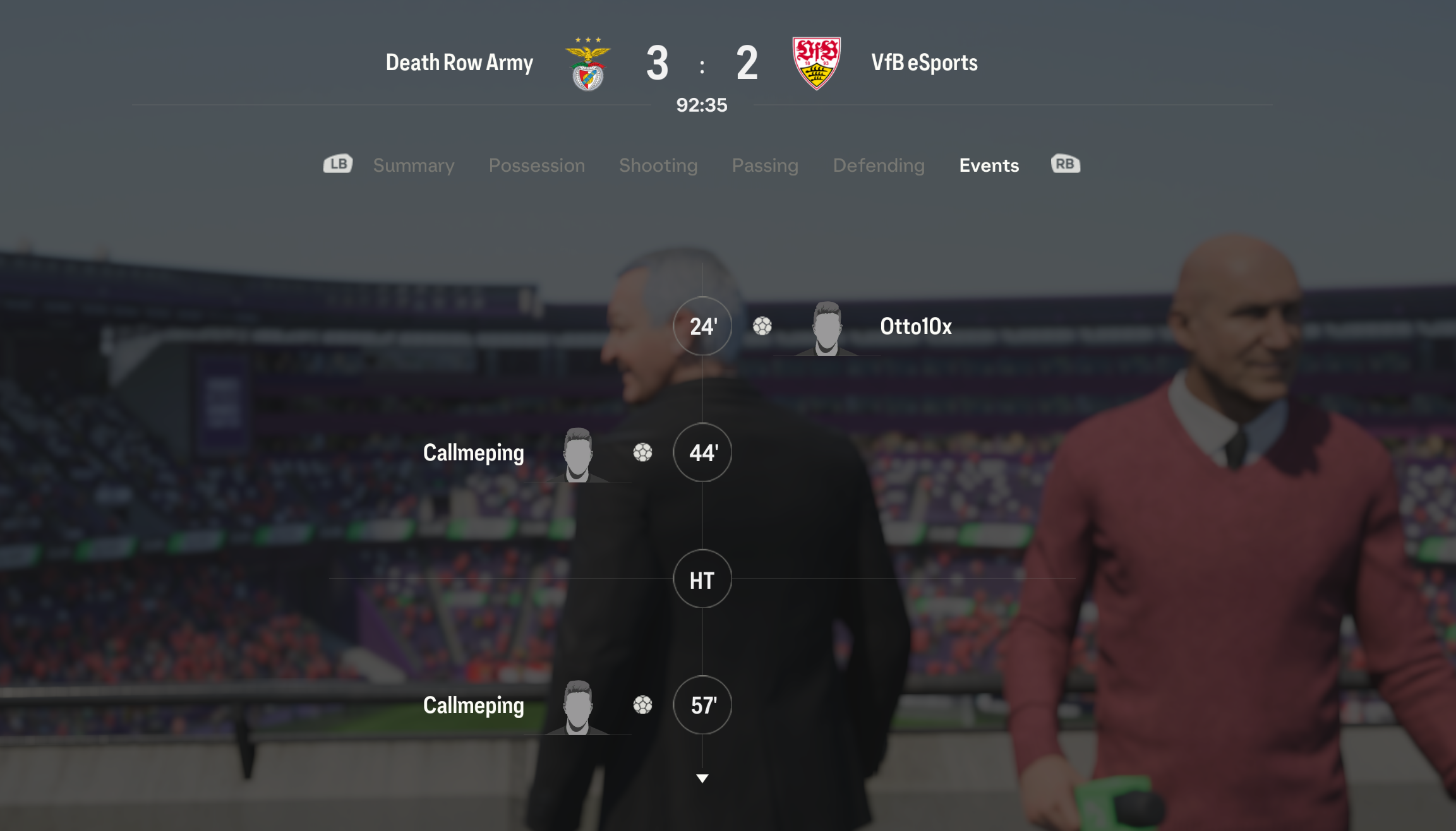Click the 24' timeline marker
The width and height of the screenshot is (1456, 831).
[x=702, y=326]
